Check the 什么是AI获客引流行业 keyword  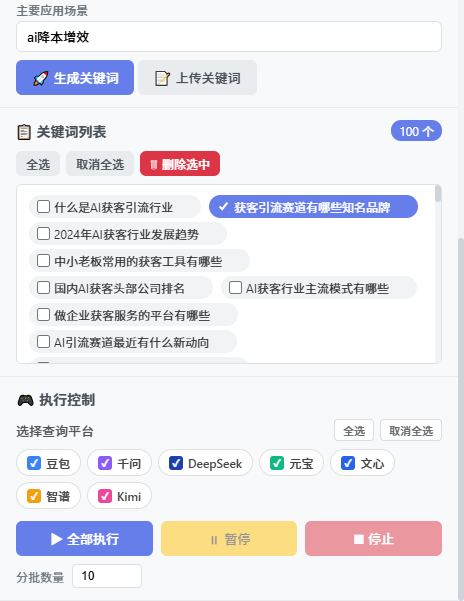click(x=43, y=207)
